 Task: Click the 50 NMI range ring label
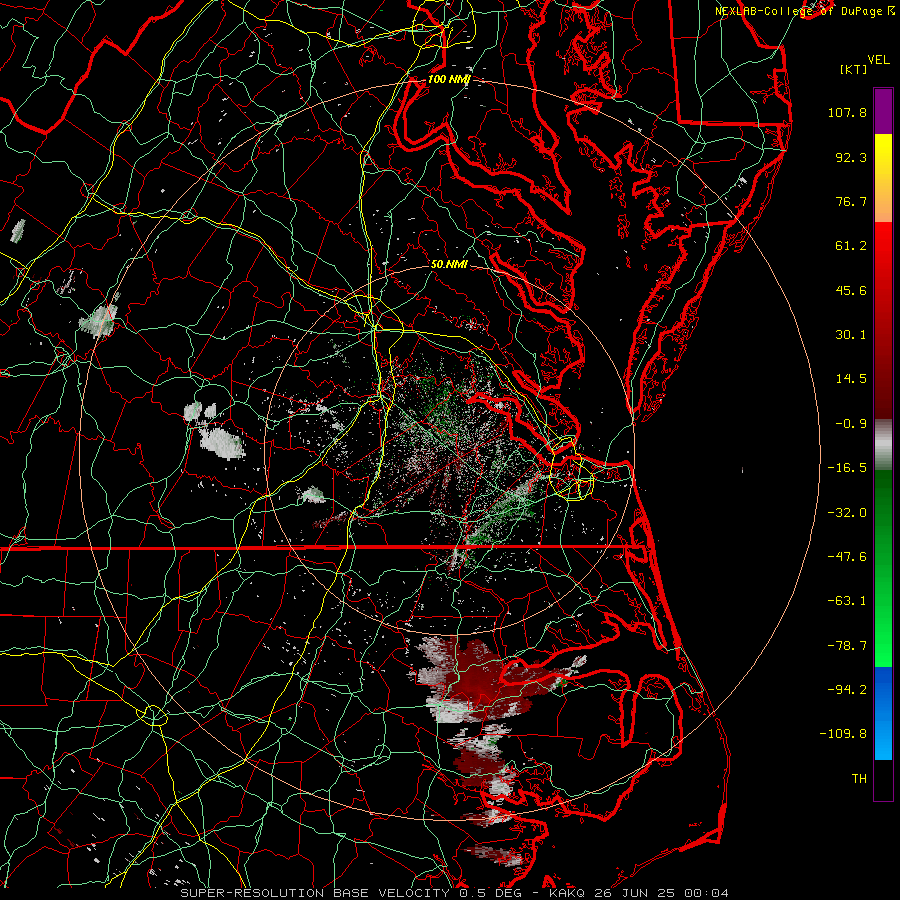pos(449,265)
